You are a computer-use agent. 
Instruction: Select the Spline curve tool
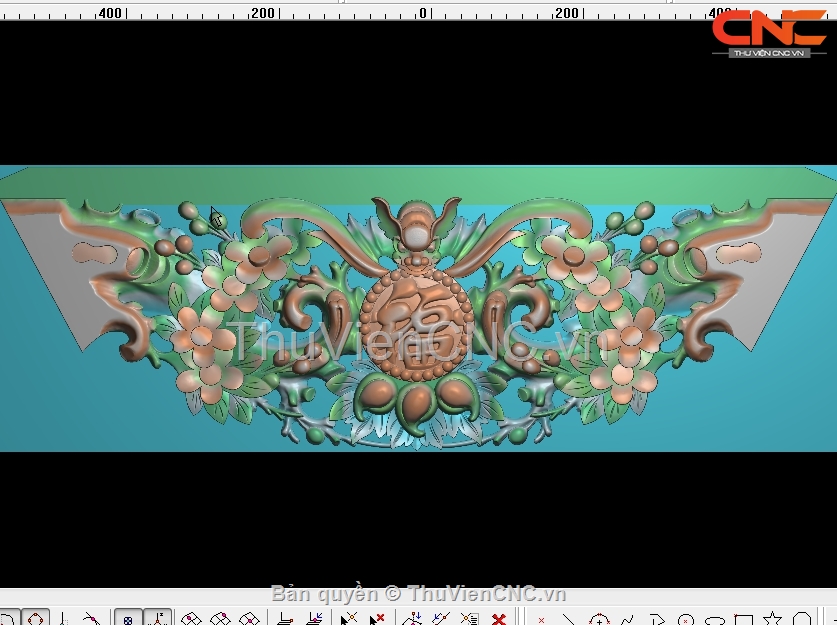[x=627, y=619]
